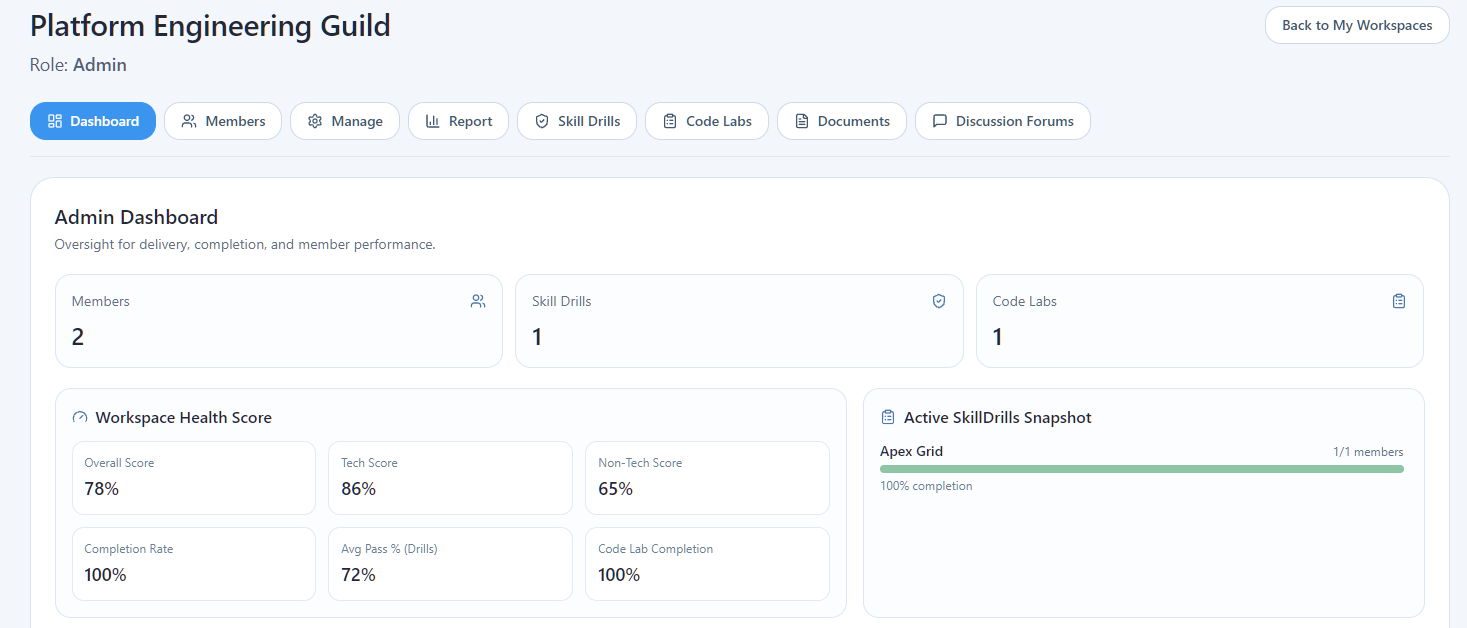Click the document icon on the Documents tab

pyautogui.click(x=800, y=120)
